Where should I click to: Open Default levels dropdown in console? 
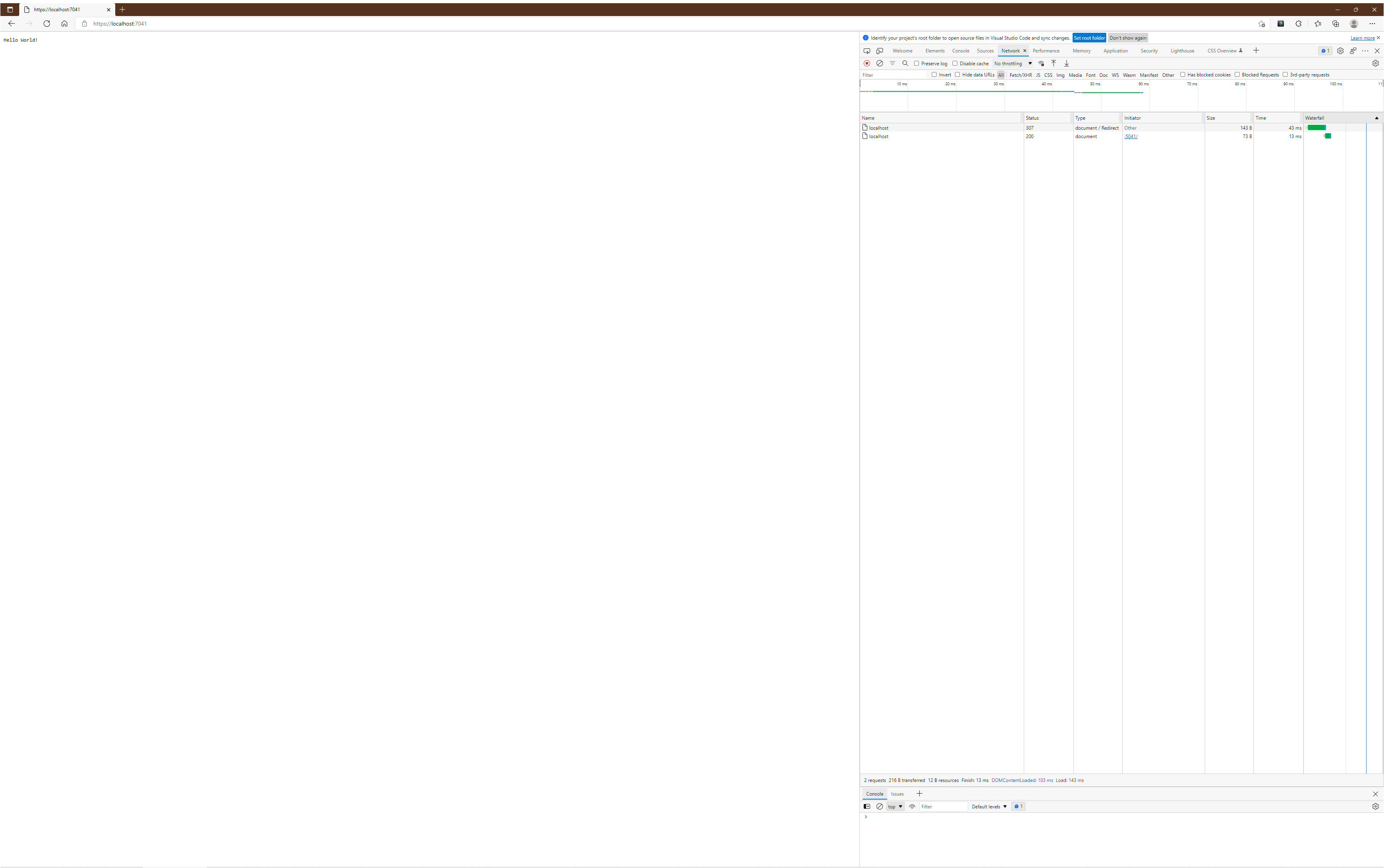[989, 807]
